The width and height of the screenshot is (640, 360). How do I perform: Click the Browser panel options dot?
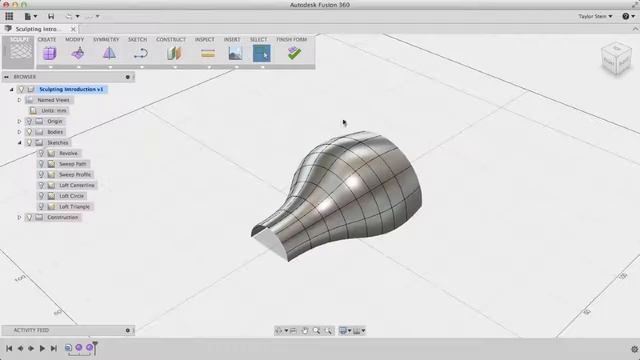tap(128, 77)
